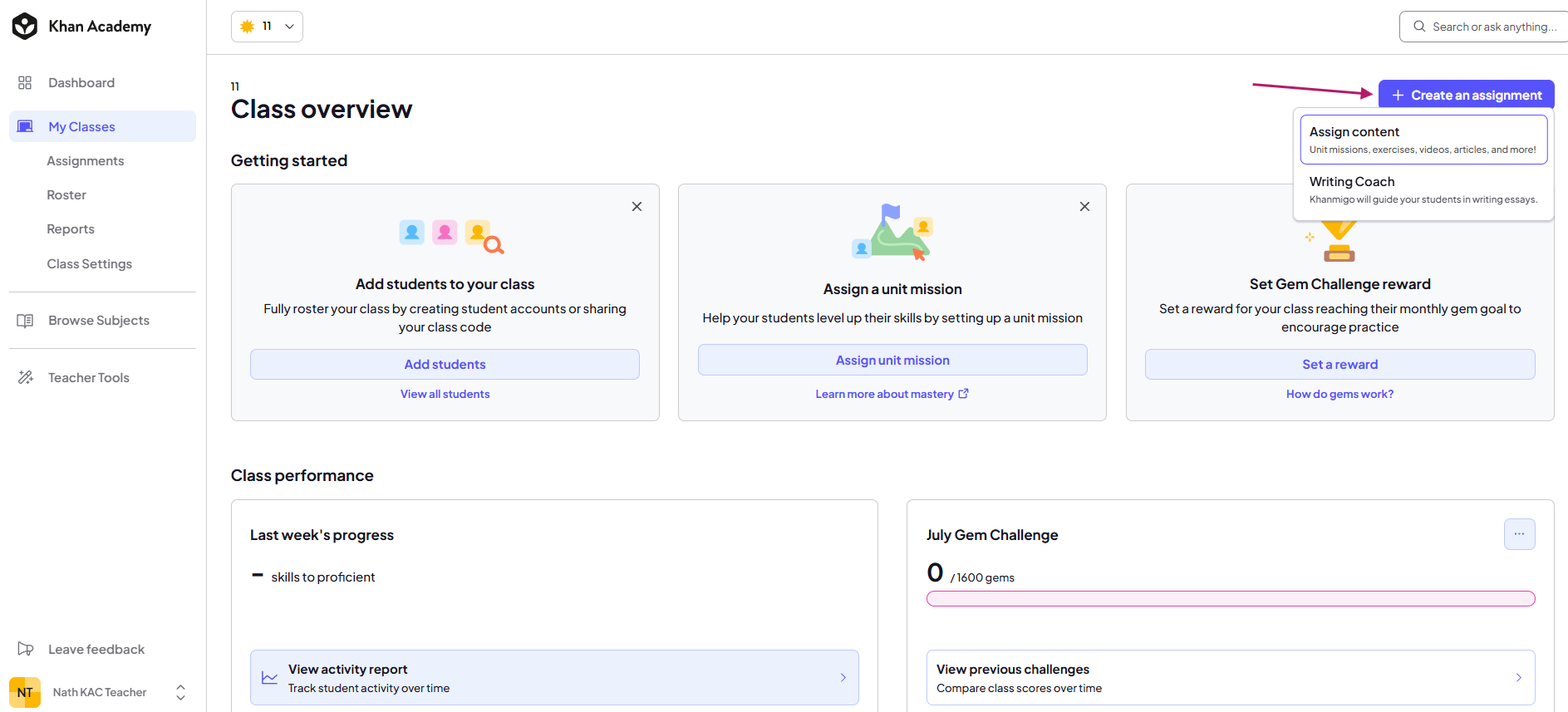
Task: Click the unit mission illustration
Action: click(892, 232)
